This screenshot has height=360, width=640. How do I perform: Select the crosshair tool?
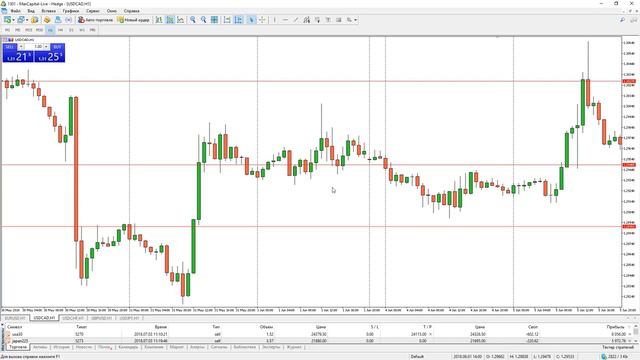(262, 20)
